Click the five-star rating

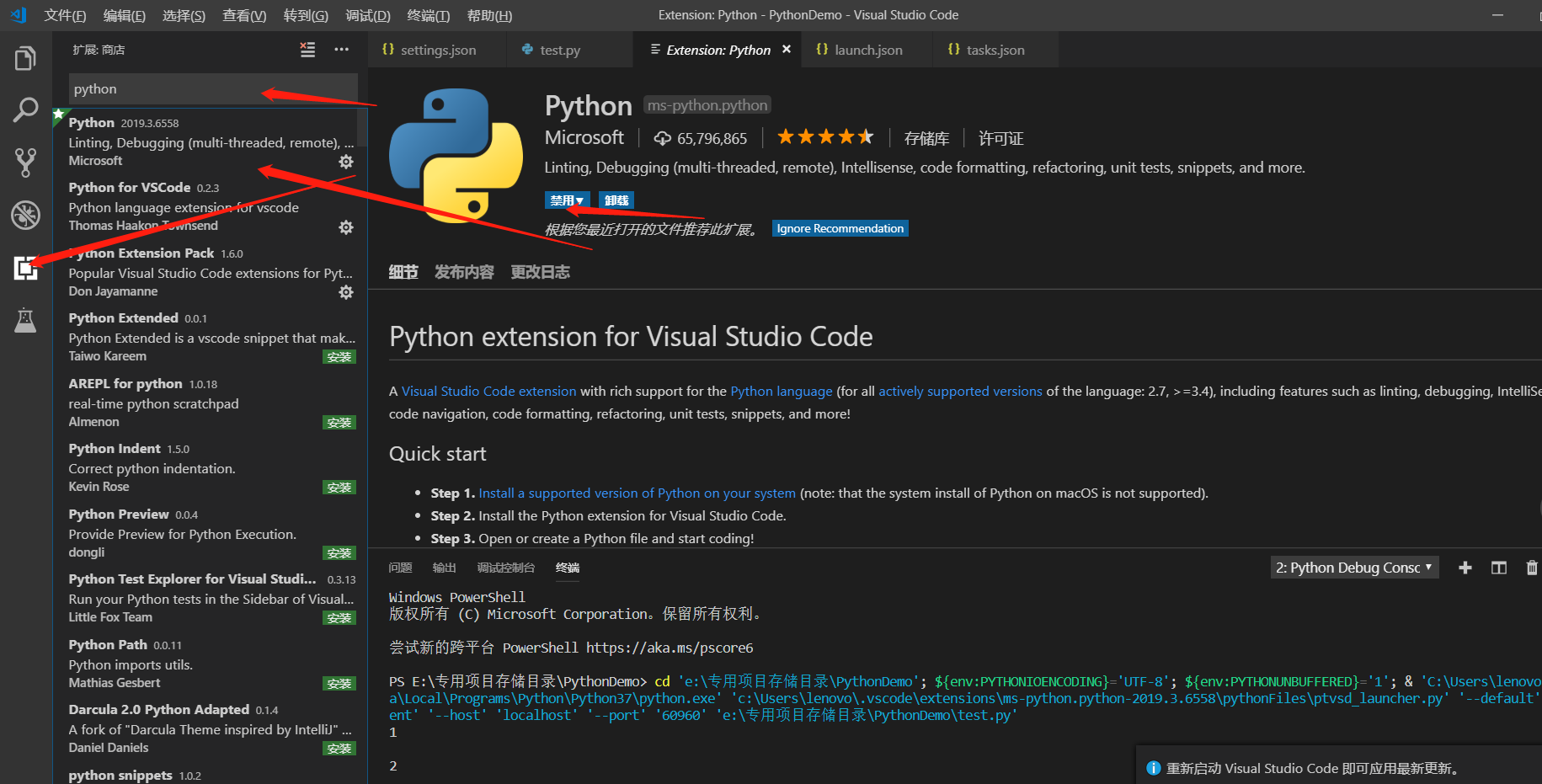[x=825, y=137]
